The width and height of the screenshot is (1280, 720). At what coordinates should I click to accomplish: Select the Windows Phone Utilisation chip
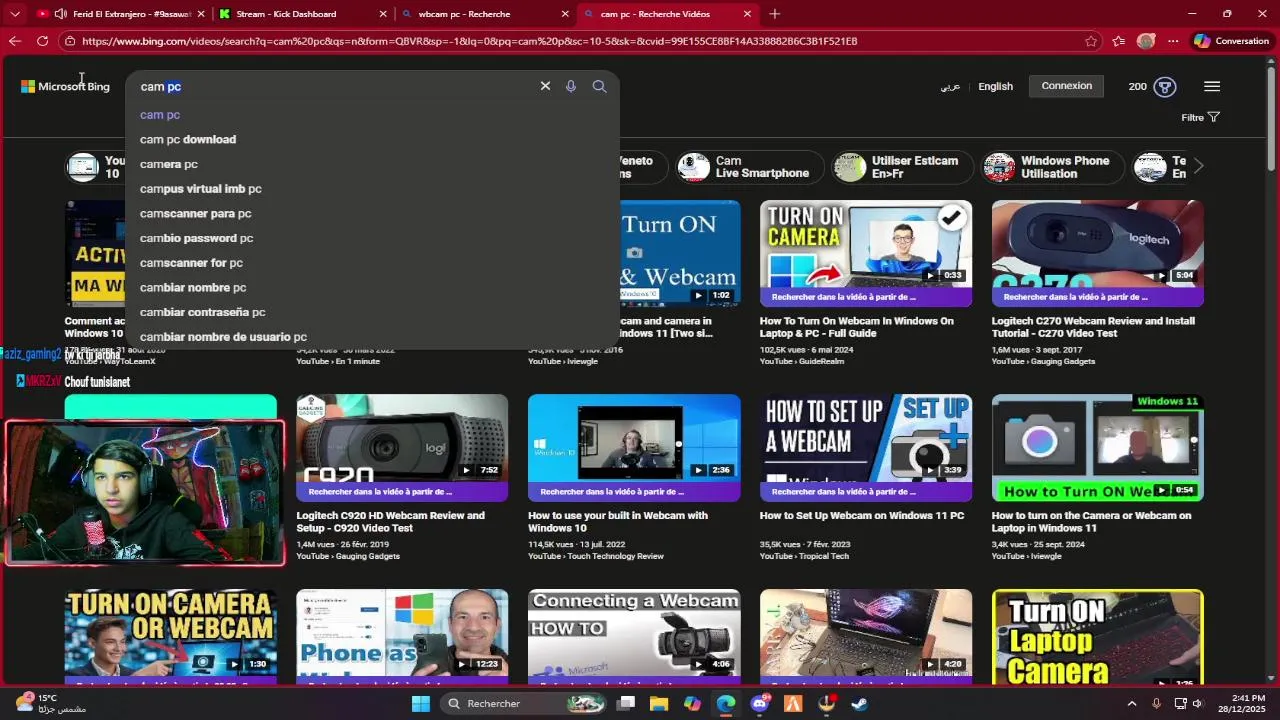tap(1054, 167)
